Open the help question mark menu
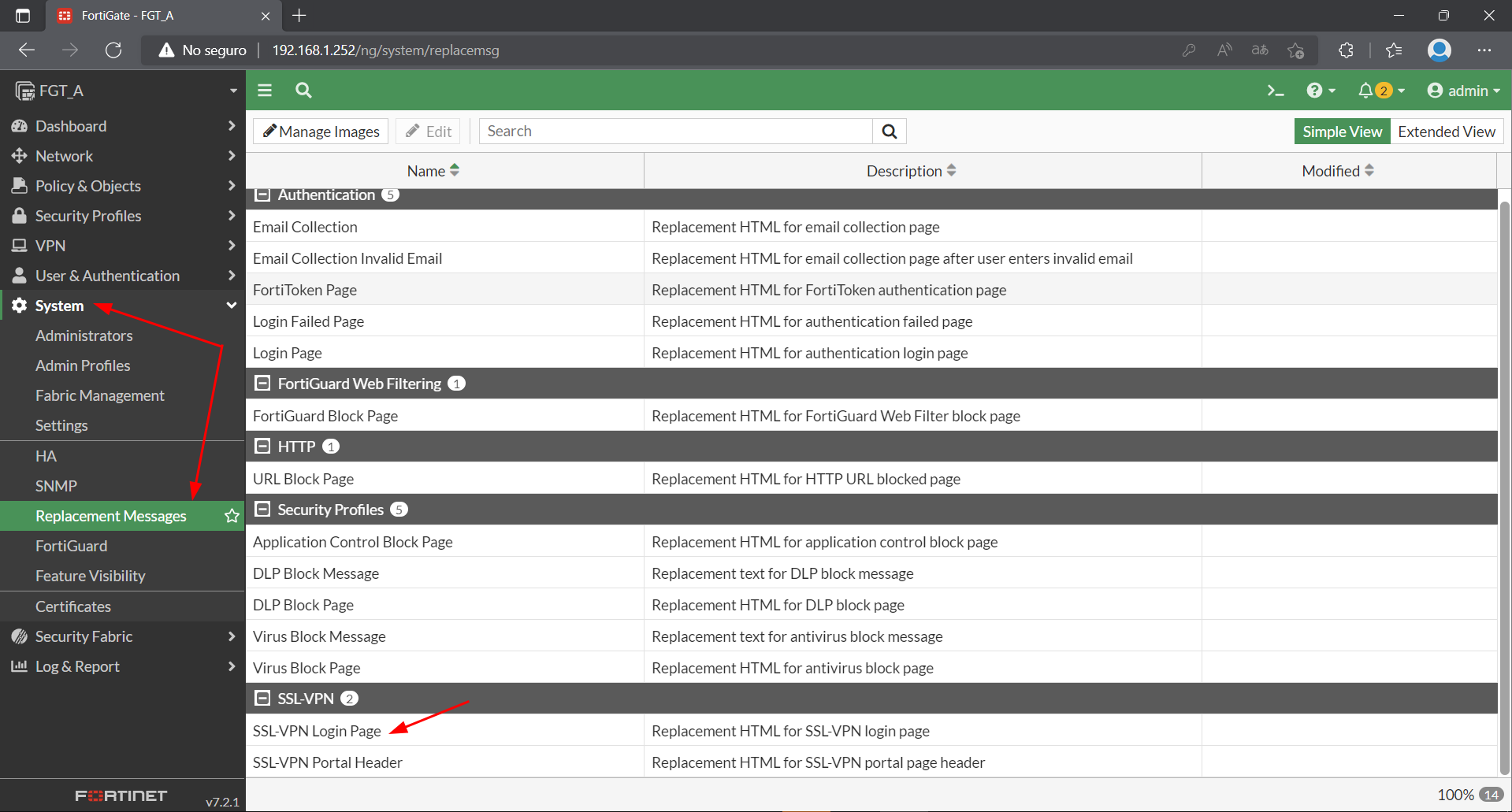The width and height of the screenshot is (1512, 812). point(1314,91)
